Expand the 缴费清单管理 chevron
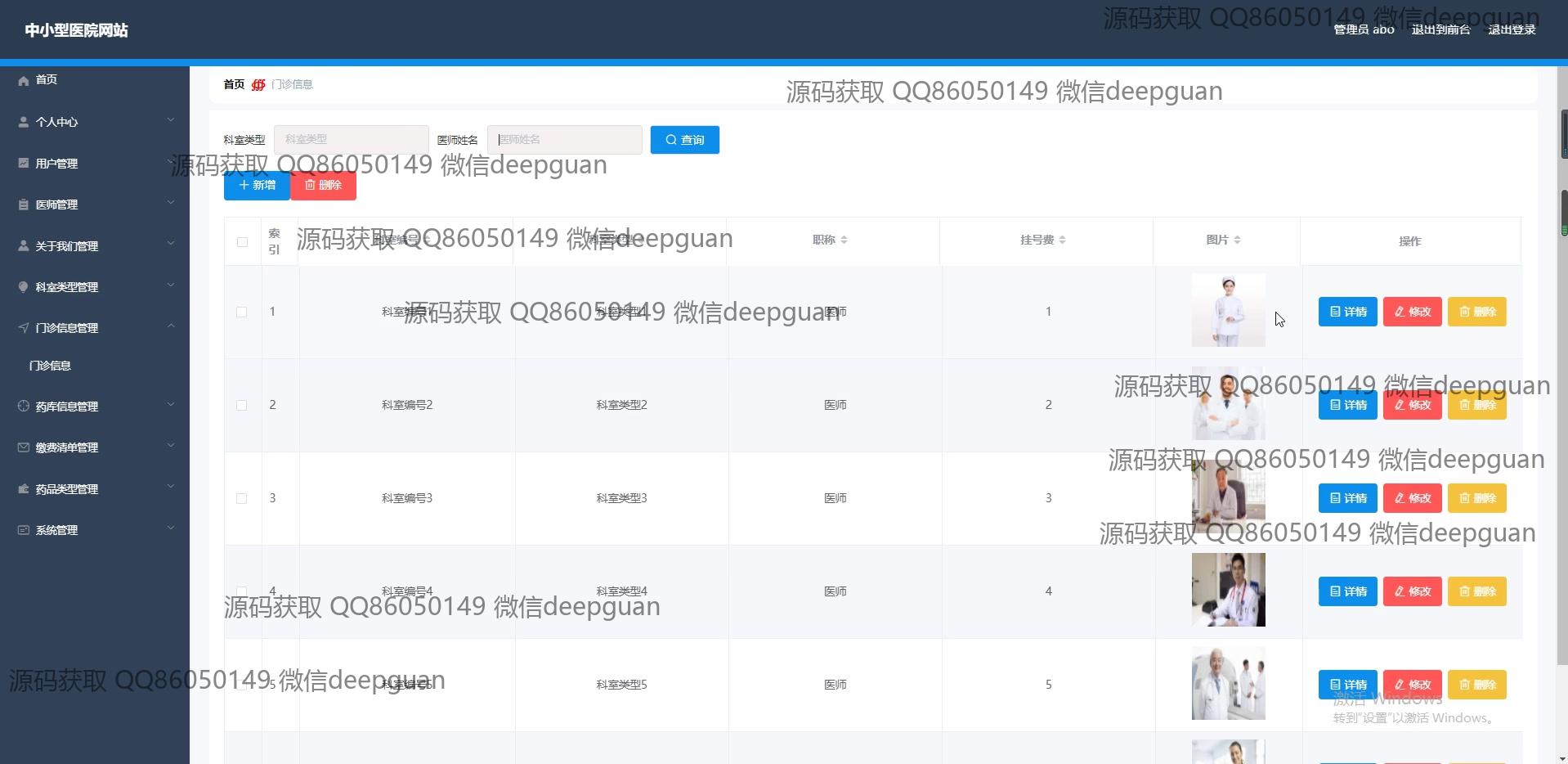 click(171, 445)
